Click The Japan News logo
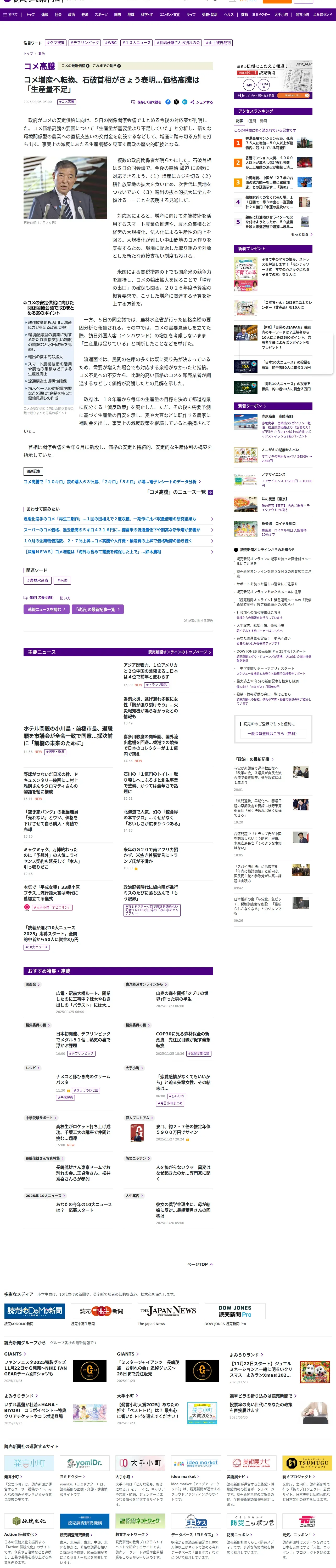The height and width of the screenshot is (1568, 336). coord(168,1311)
